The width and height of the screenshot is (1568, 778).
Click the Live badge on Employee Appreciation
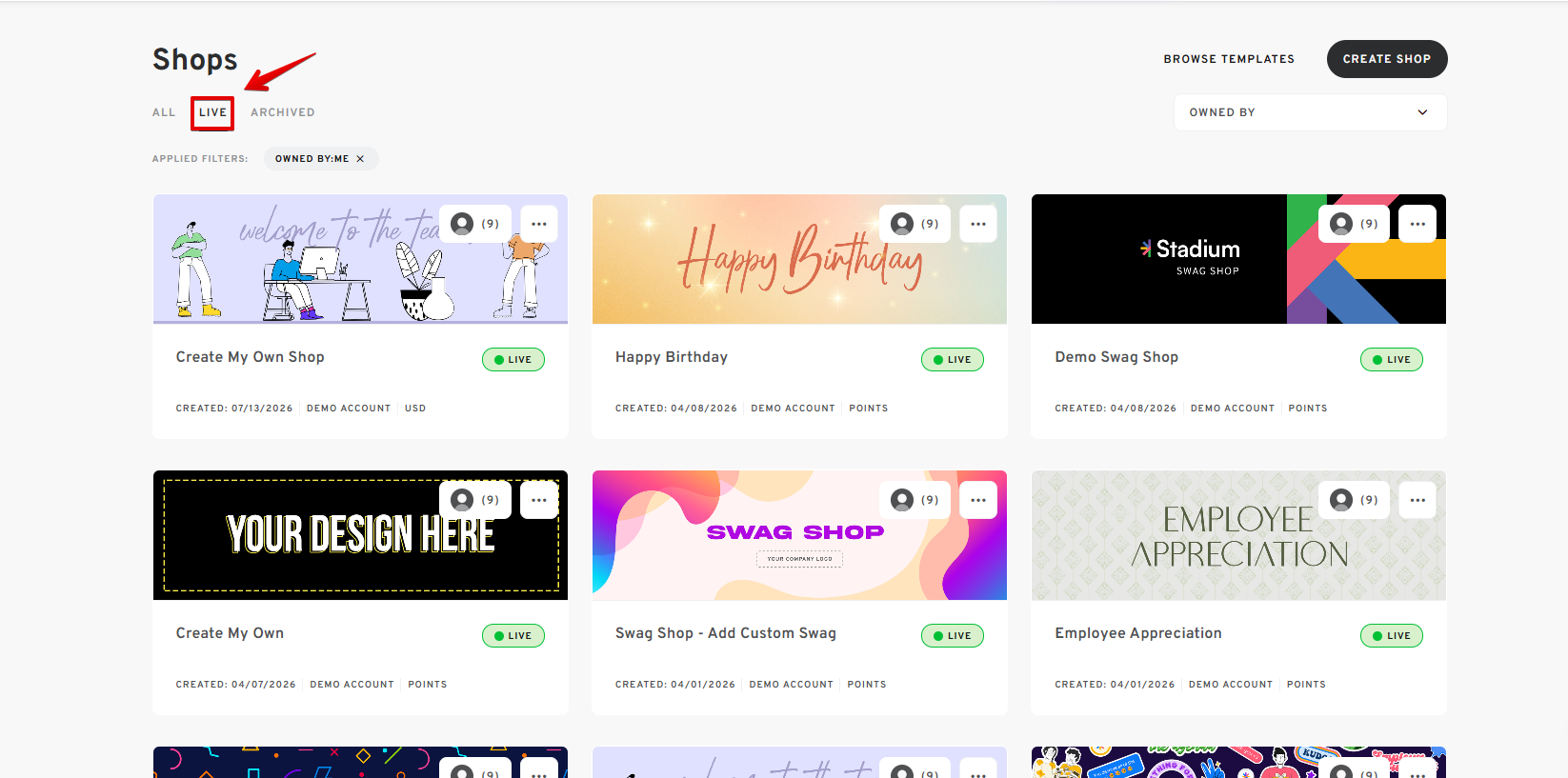tap(1392, 636)
